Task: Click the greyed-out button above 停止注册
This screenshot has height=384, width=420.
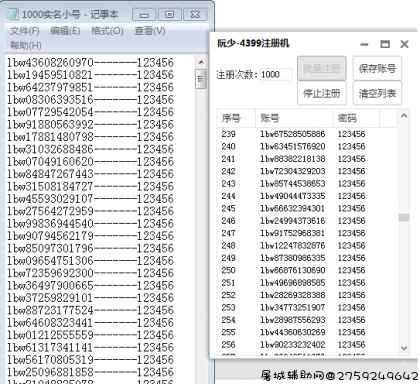Action: click(x=322, y=69)
